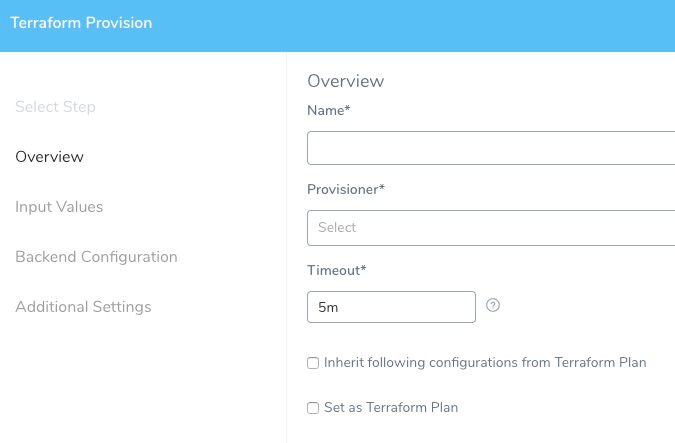Jump to Additional Settings step
This screenshot has height=443, width=675.
[84, 307]
